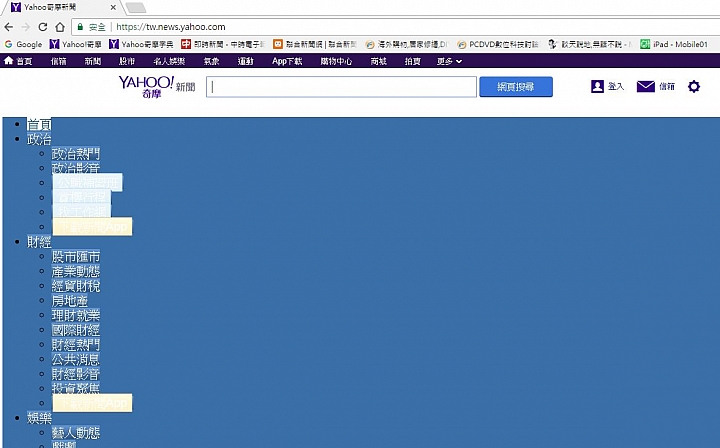Open the Google bookmark

[x=23, y=44]
